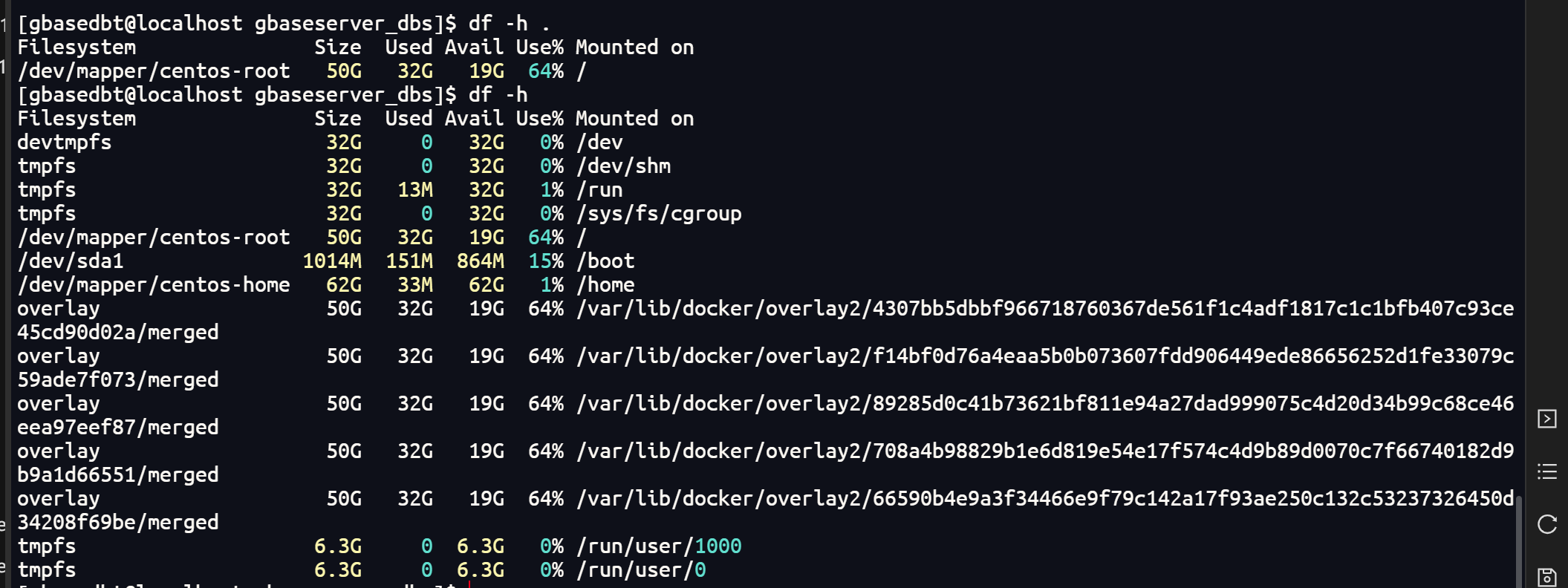Click the second 'df -h' command text
Viewport: 1568px width, 588px height.
498,95
